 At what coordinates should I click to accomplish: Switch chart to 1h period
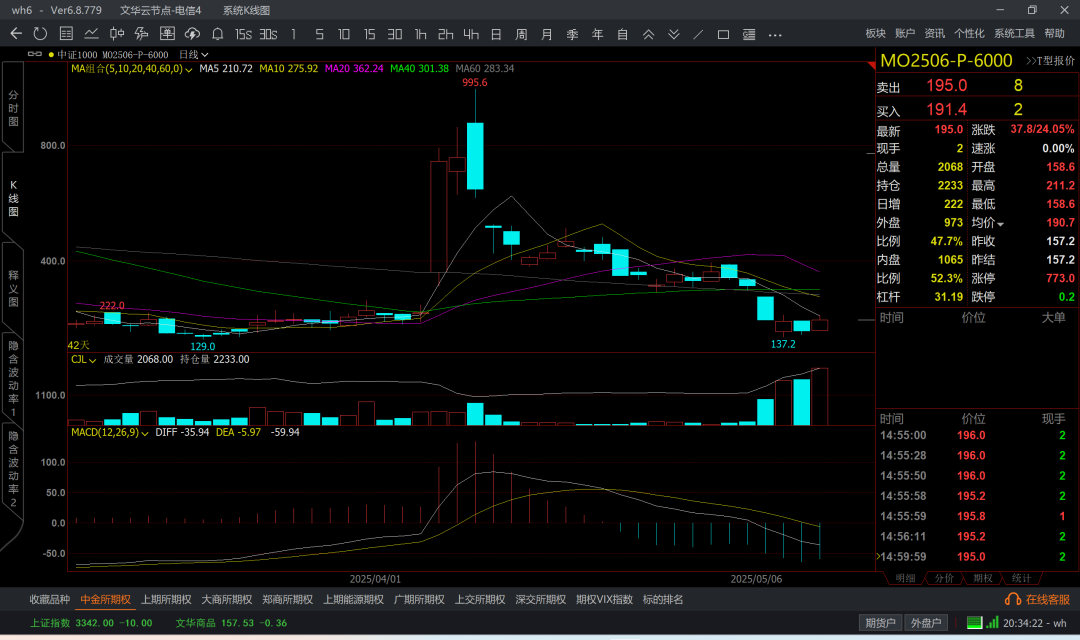(x=420, y=34)
